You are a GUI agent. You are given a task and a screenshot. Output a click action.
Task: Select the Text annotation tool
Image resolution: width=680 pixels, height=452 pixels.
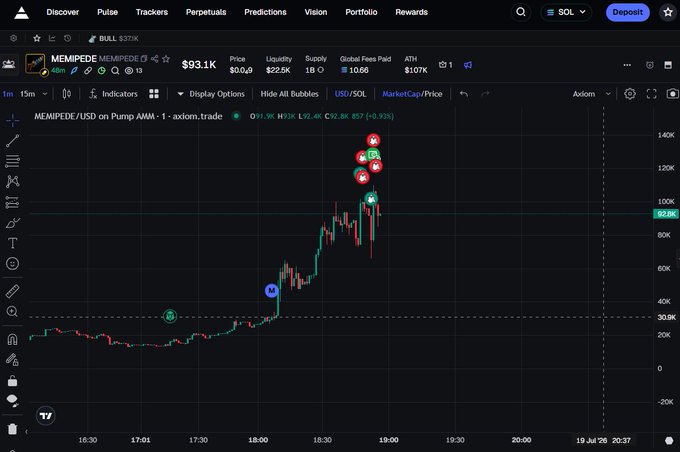13,243
